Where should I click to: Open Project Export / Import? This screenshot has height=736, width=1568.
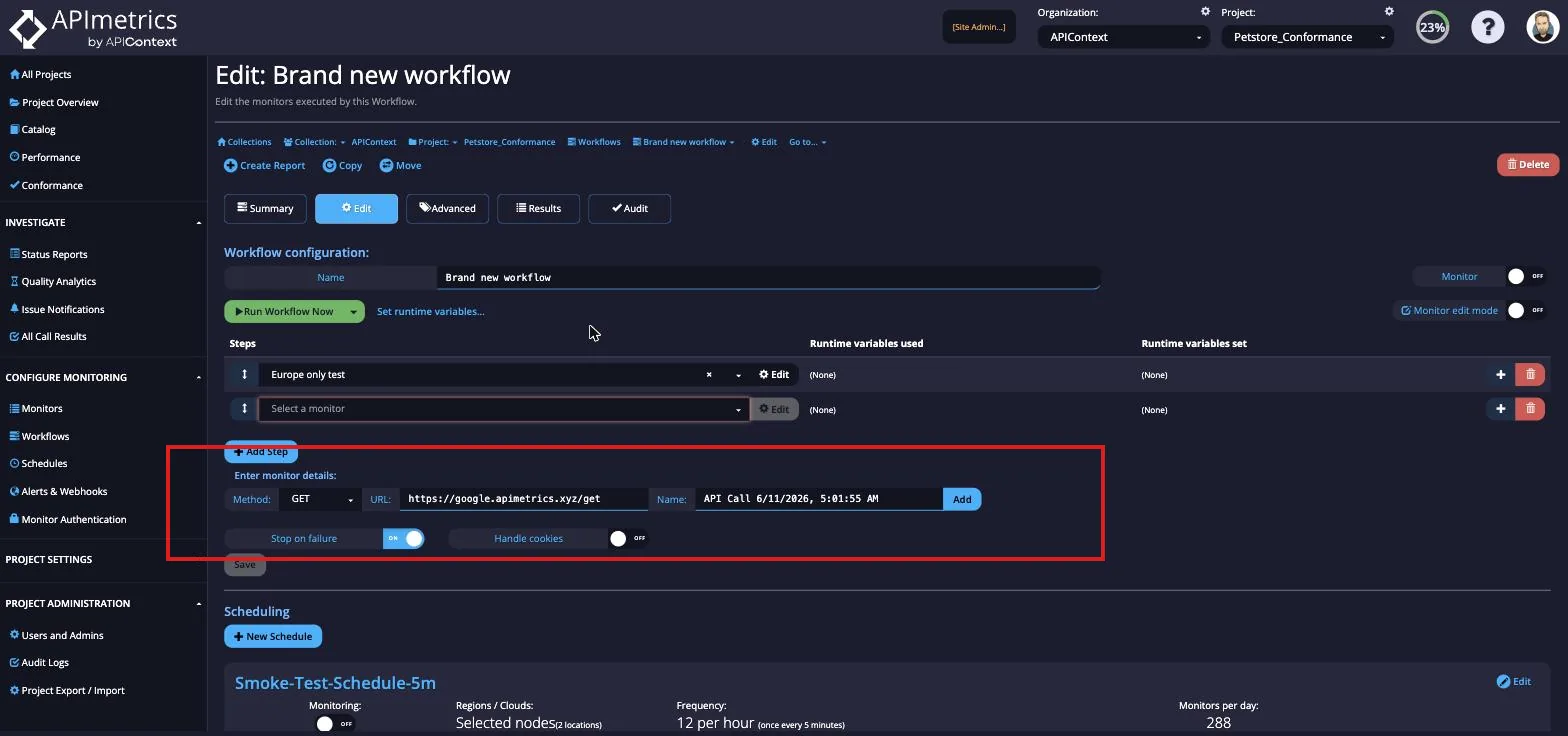(66, 690)
